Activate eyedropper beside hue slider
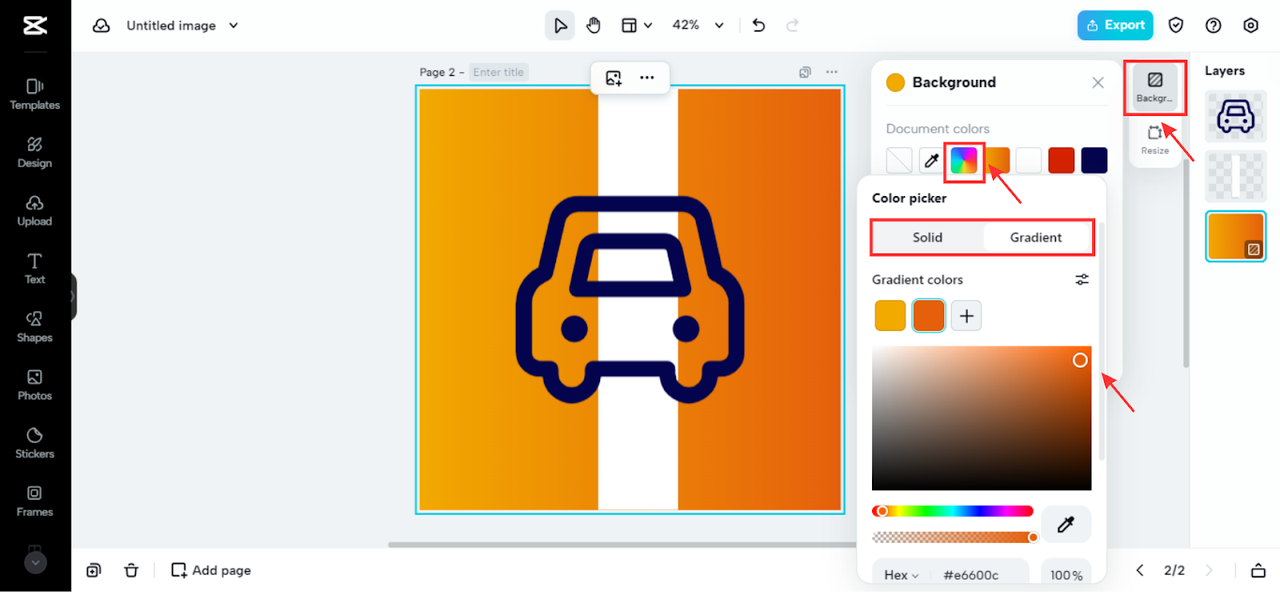This screenshot has width=1280, height=595. [1066, 524]
